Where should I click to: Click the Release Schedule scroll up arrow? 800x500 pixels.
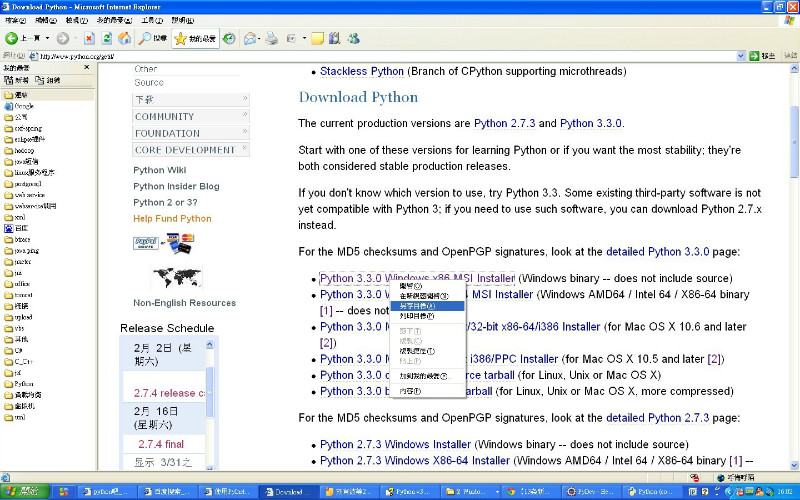pos(210,345)
